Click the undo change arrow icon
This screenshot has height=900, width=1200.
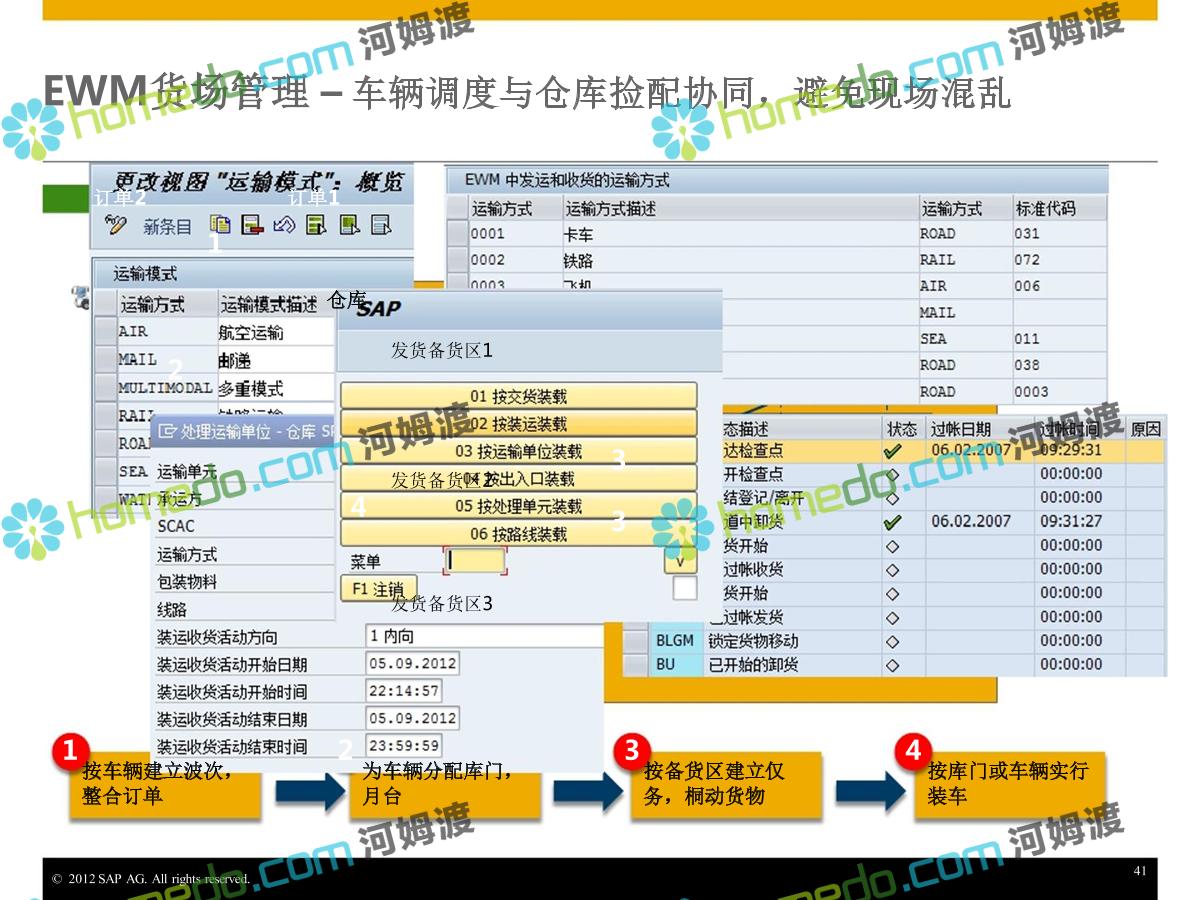283,225
